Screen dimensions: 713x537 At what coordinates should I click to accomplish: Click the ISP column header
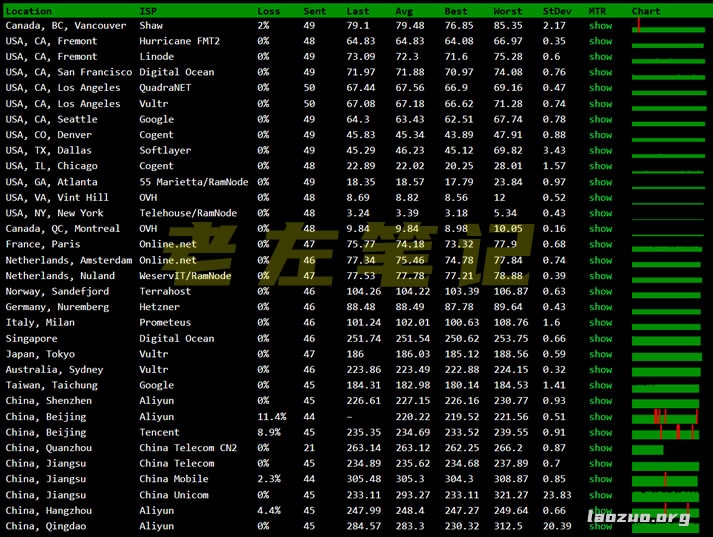(148, 11)
